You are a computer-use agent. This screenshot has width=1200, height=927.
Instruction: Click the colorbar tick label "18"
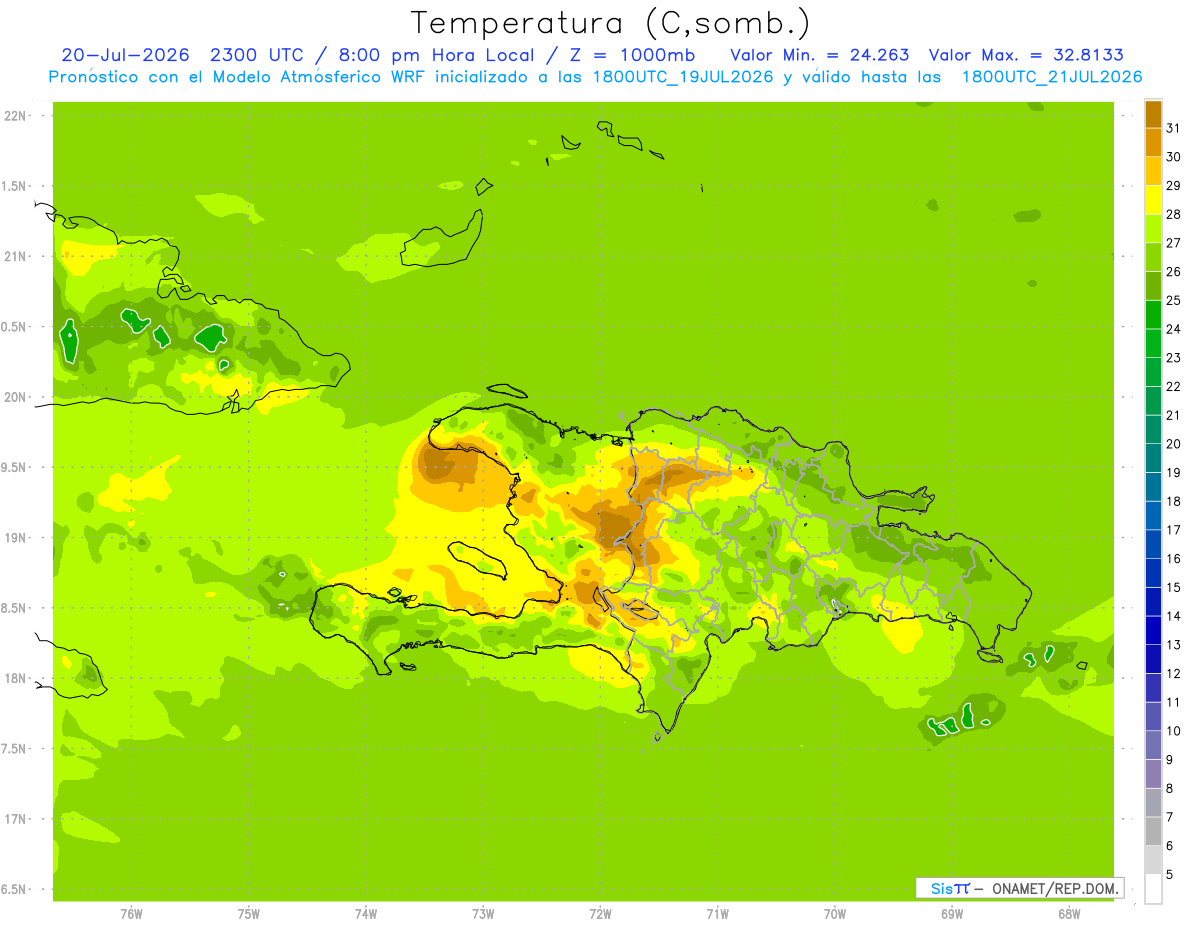tap(1174, 501)
